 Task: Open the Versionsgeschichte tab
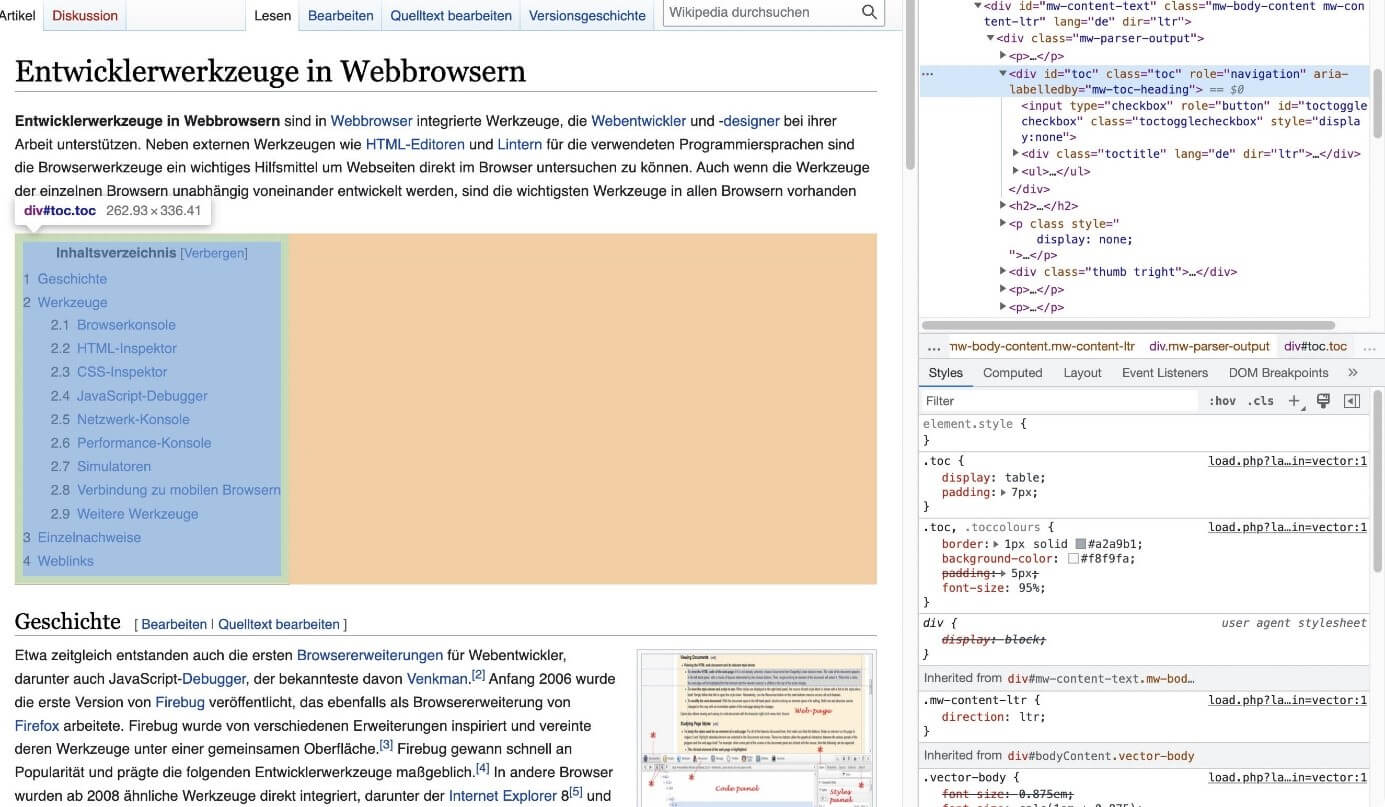pyautogui.click(x=587, y=15)
